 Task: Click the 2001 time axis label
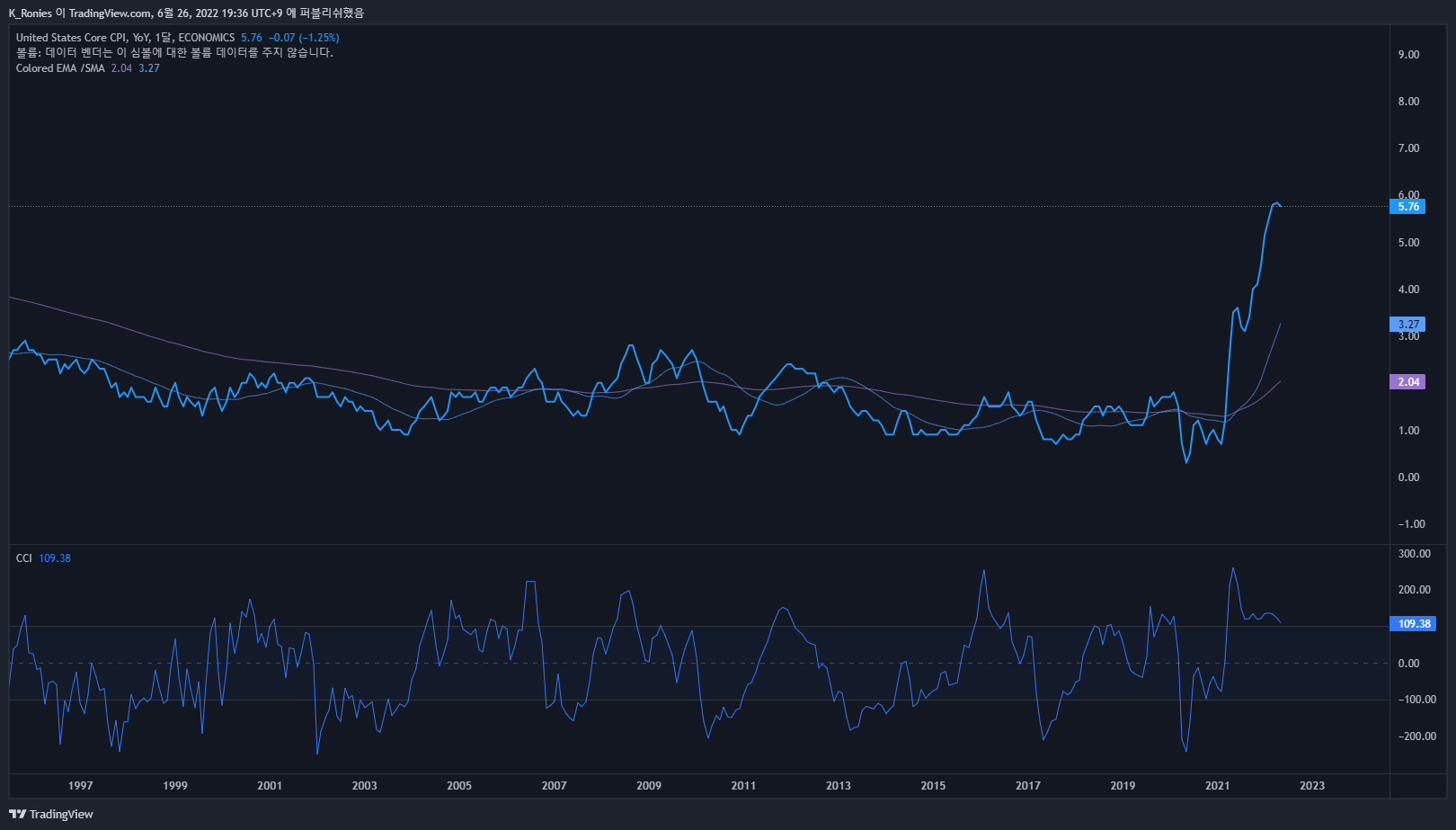[x=270, y=786]
